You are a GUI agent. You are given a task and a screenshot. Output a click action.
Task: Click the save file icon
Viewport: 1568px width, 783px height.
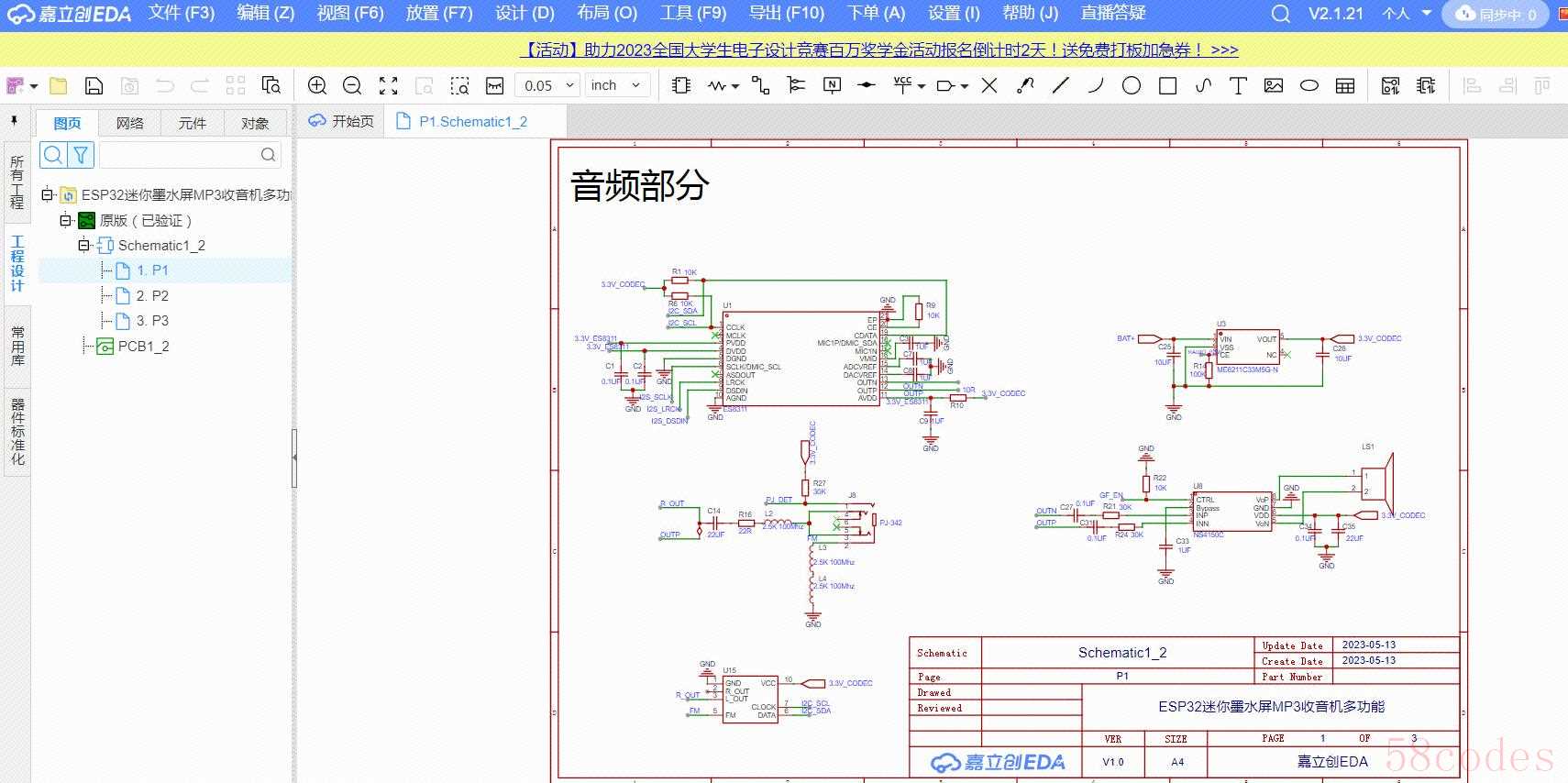click(94, 85)
